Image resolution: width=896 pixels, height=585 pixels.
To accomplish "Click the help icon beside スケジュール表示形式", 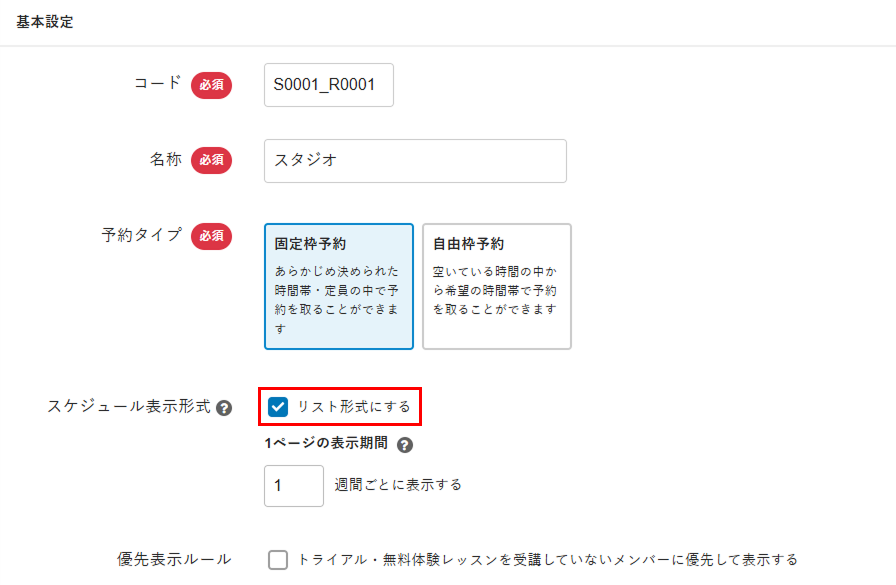I will tap(224, 408).
